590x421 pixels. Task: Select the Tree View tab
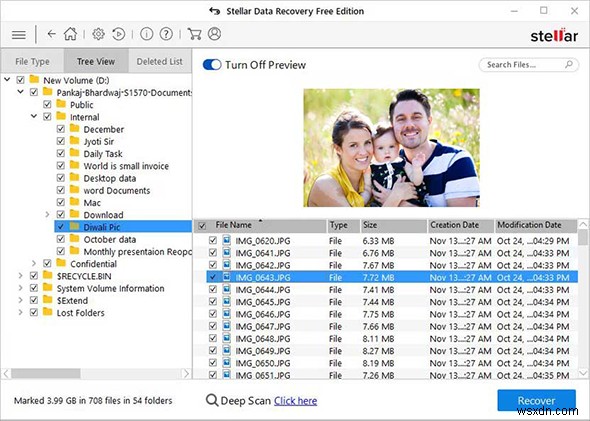pos(96,61)
